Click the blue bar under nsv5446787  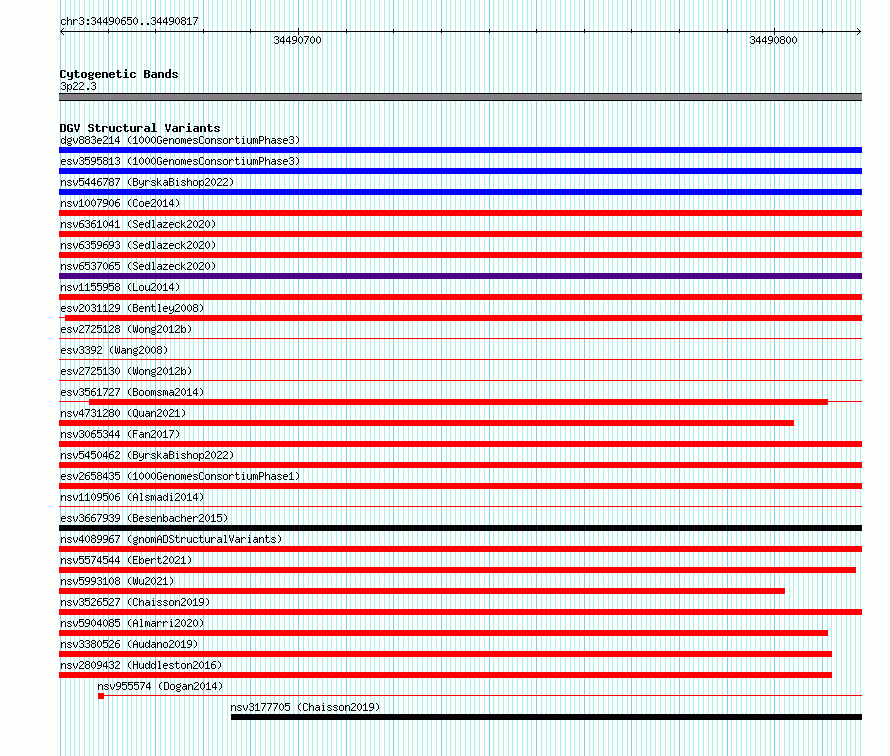pos(460,192)
